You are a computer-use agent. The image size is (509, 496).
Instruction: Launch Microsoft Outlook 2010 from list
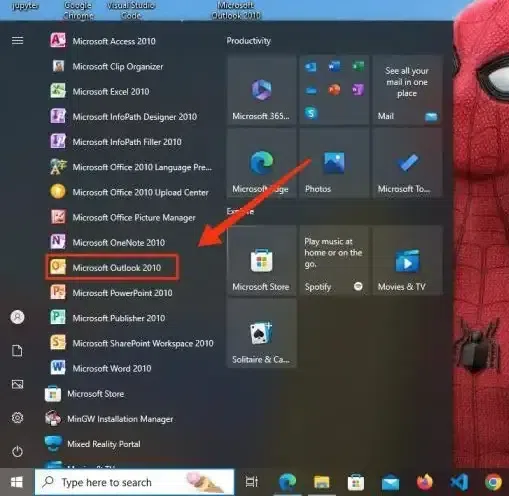tap(113, 267)
